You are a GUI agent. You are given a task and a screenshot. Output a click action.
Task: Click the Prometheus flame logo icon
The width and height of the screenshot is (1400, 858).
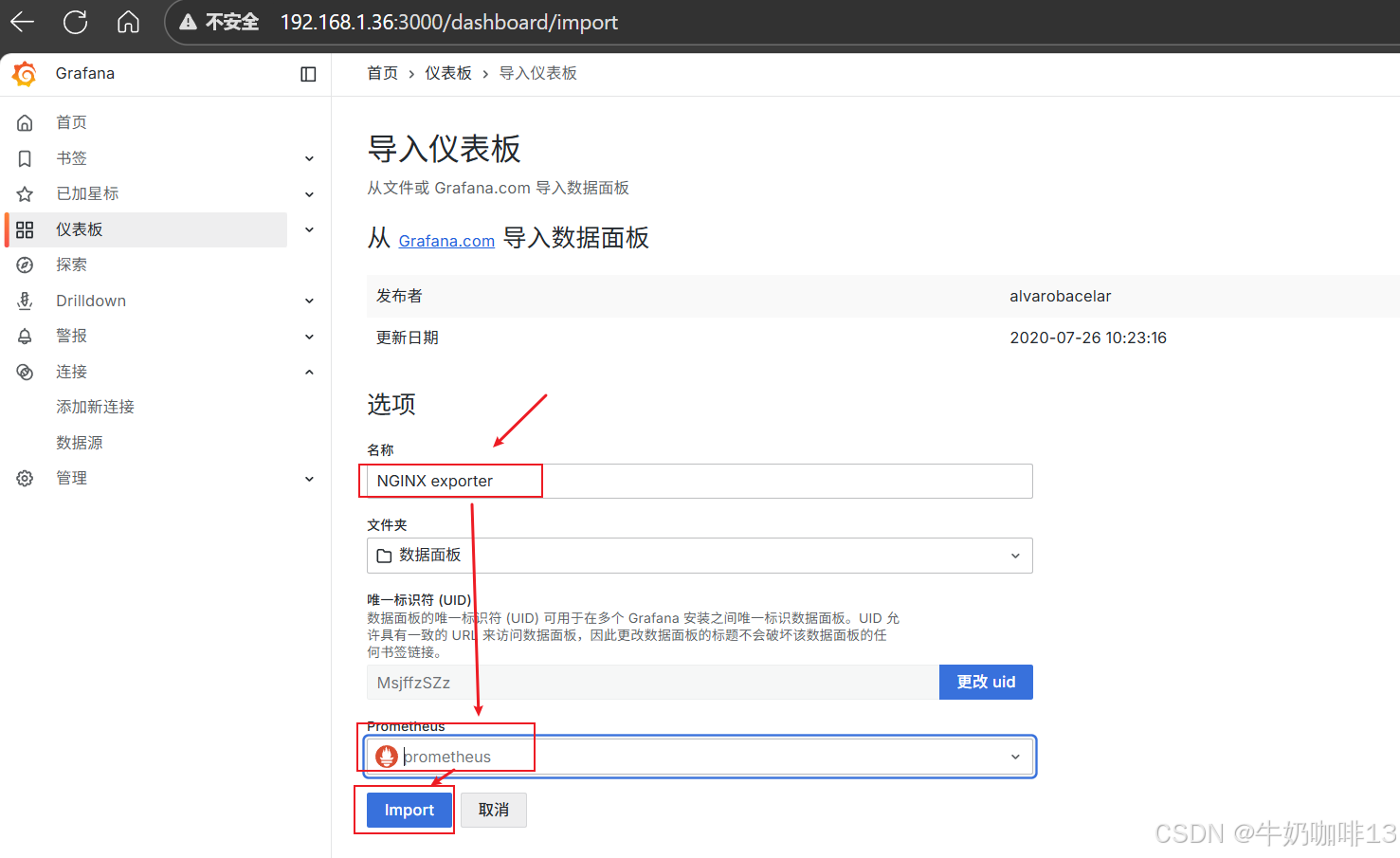[x=387, y=757]
